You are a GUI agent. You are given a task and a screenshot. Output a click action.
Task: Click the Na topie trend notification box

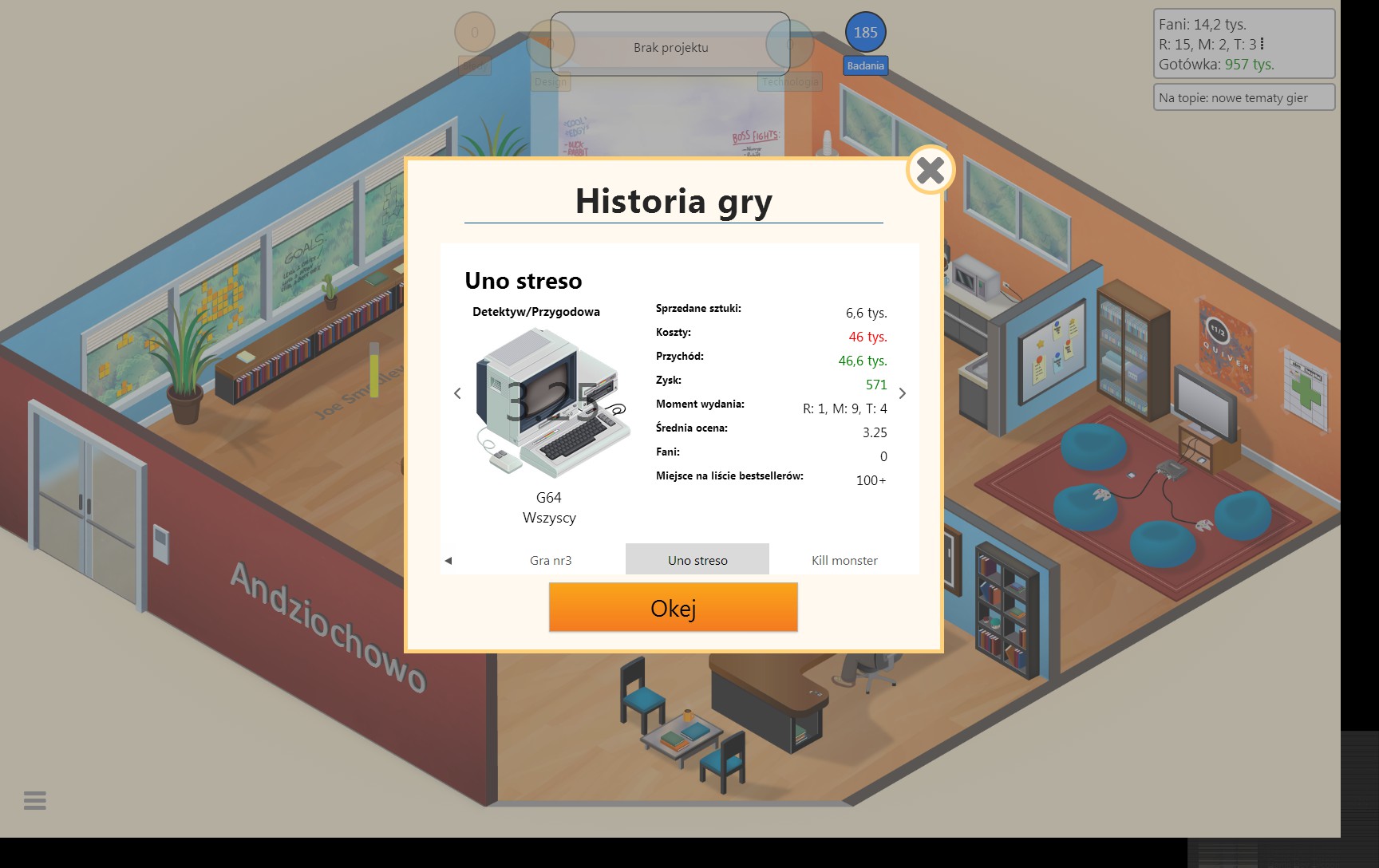pos(1243,98)
